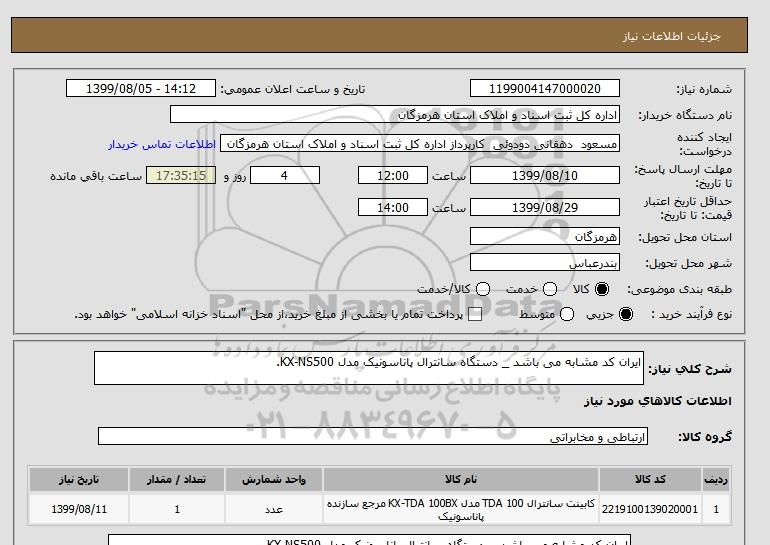Click the unit cell عدد
The height and width of the screenshot is (545, 770).
click(274, 509)
